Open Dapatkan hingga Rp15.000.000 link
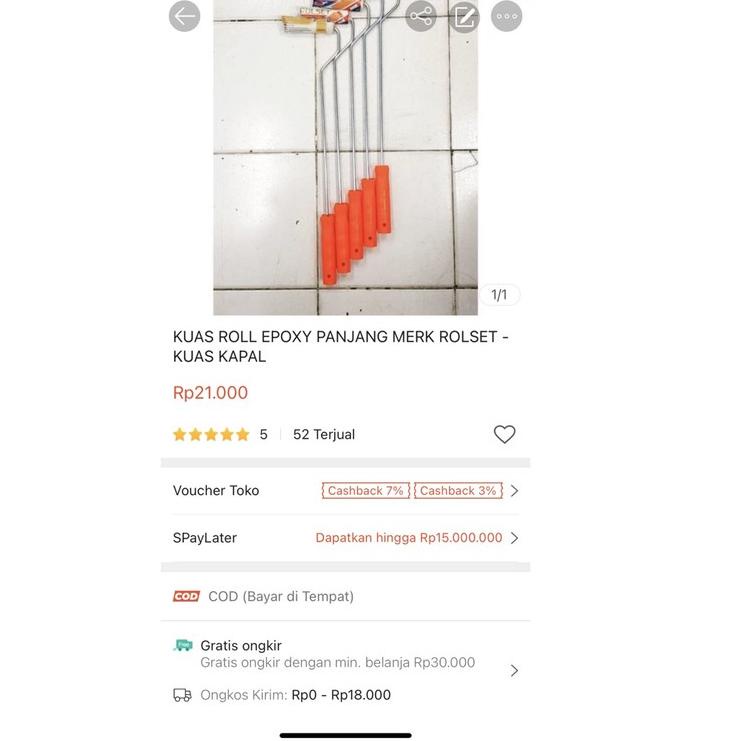Viewport: 741px width, 741px height. click(x=409, y=538)
